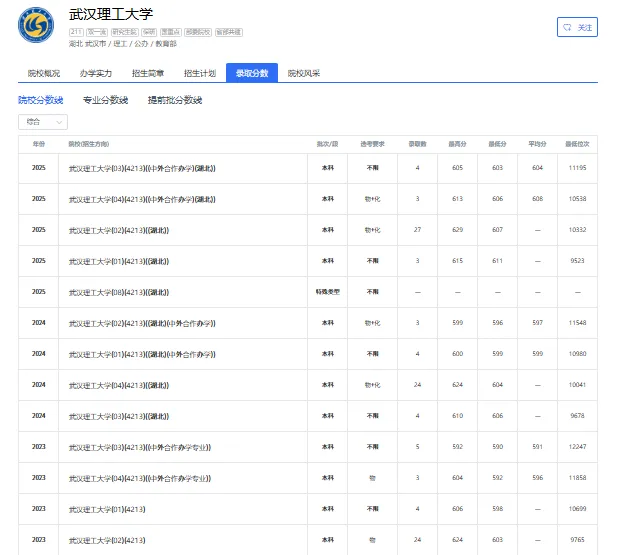The height and width of the screenshot is (555, 630).
Task: Select the 录取分数 tab
Action: coord(252,73)
